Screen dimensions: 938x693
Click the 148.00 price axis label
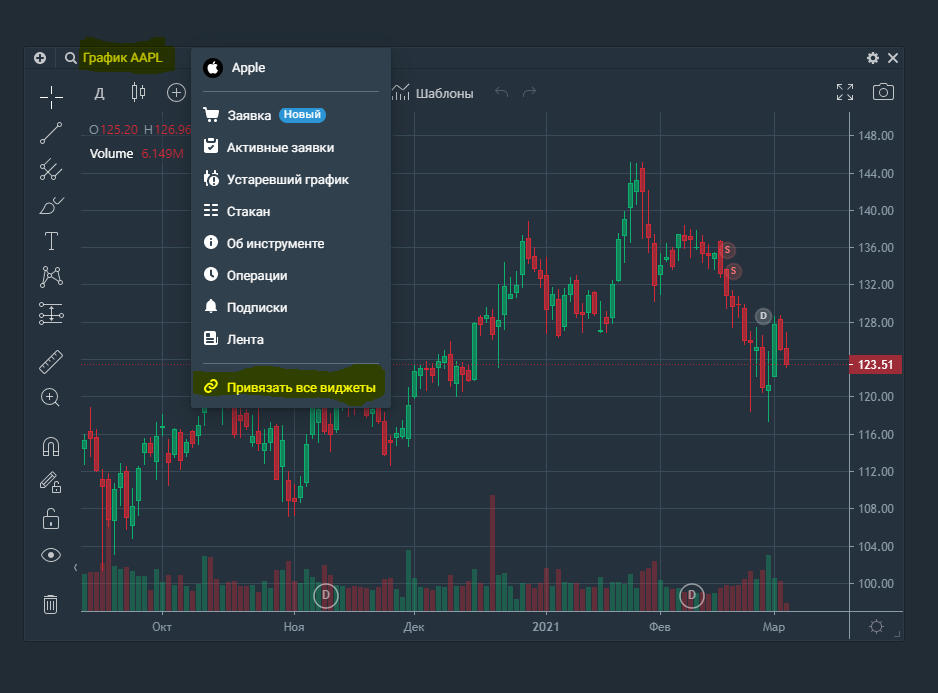tap(876, 136)
